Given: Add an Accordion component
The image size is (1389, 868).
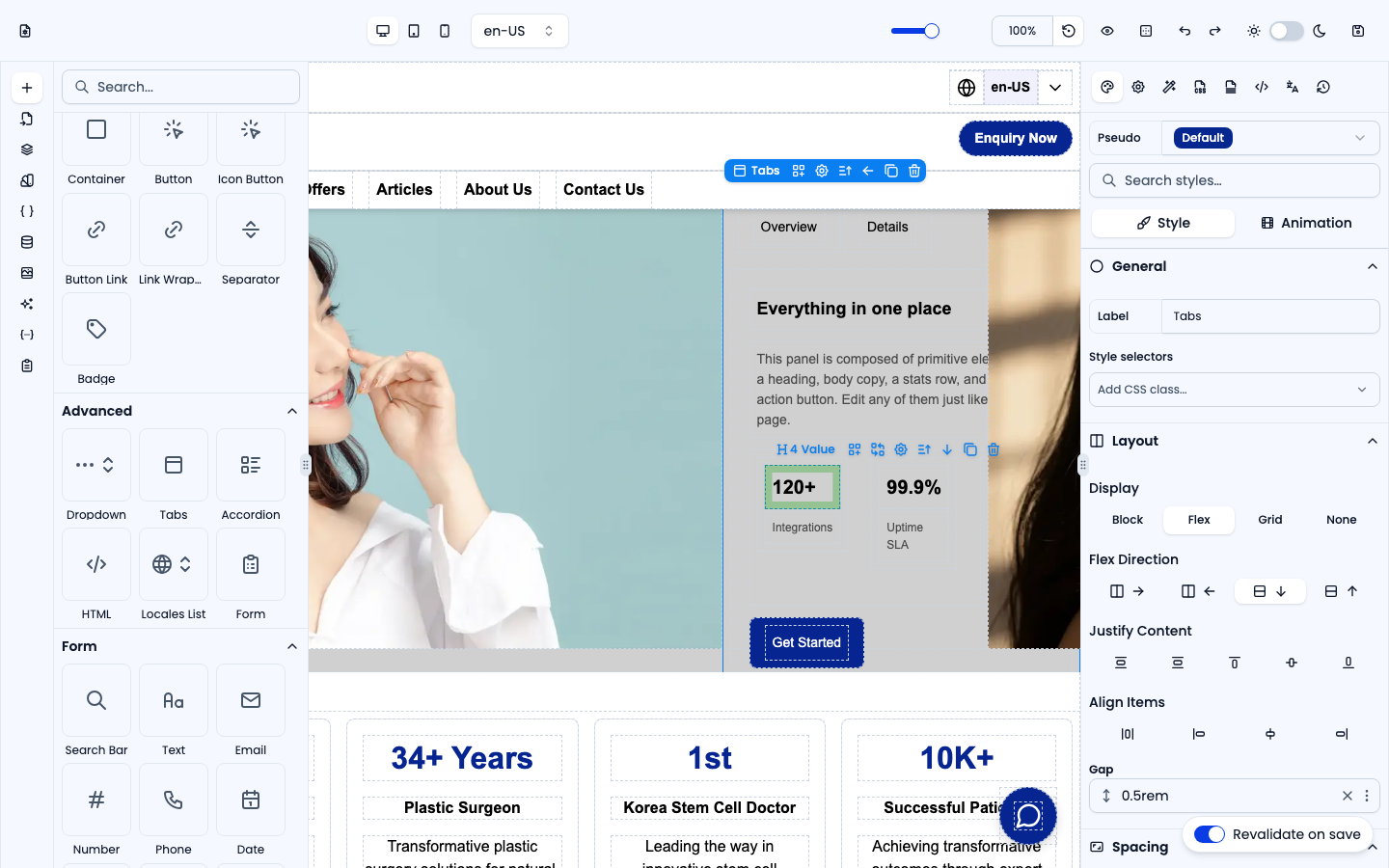Looking at the screenshot, I should [x=251, y=465].
